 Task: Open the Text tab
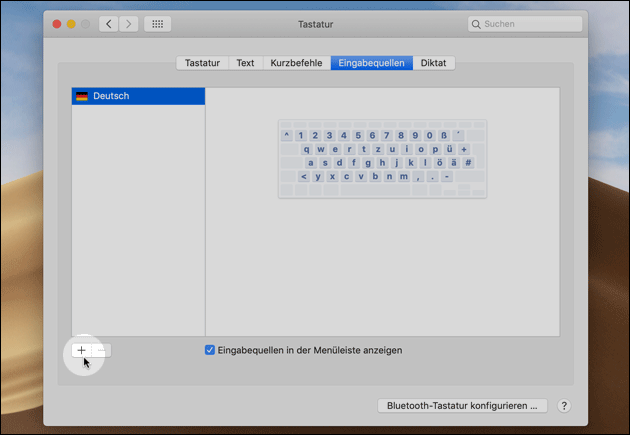[245, 63]
